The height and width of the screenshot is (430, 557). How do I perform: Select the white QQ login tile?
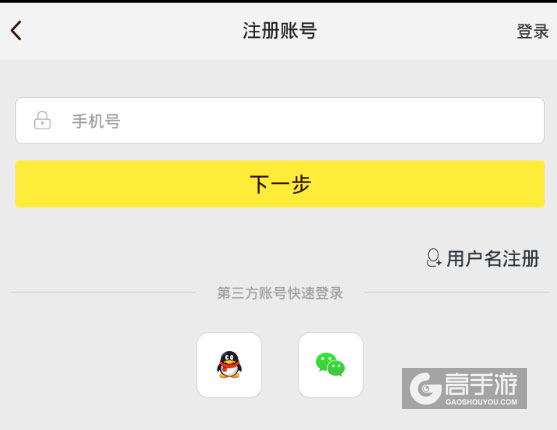coord(229,365)
